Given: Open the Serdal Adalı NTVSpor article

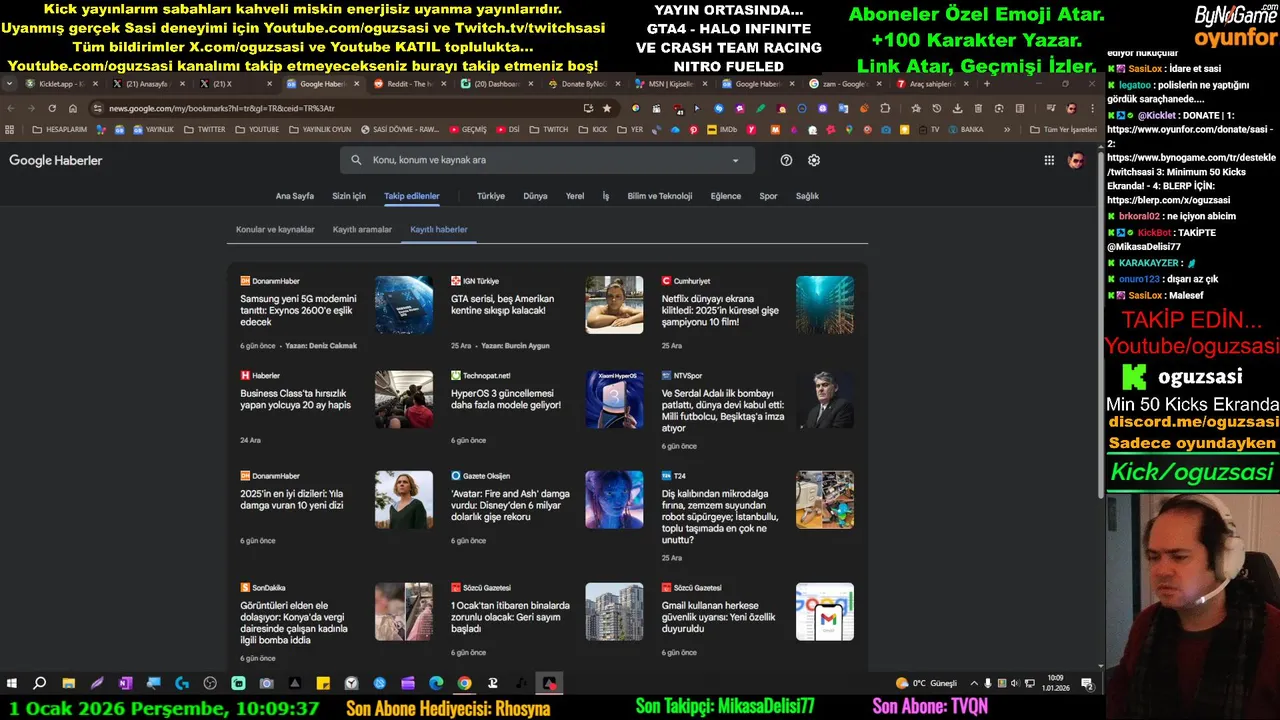Looking at the screenshot, I should tap(723, 411).
